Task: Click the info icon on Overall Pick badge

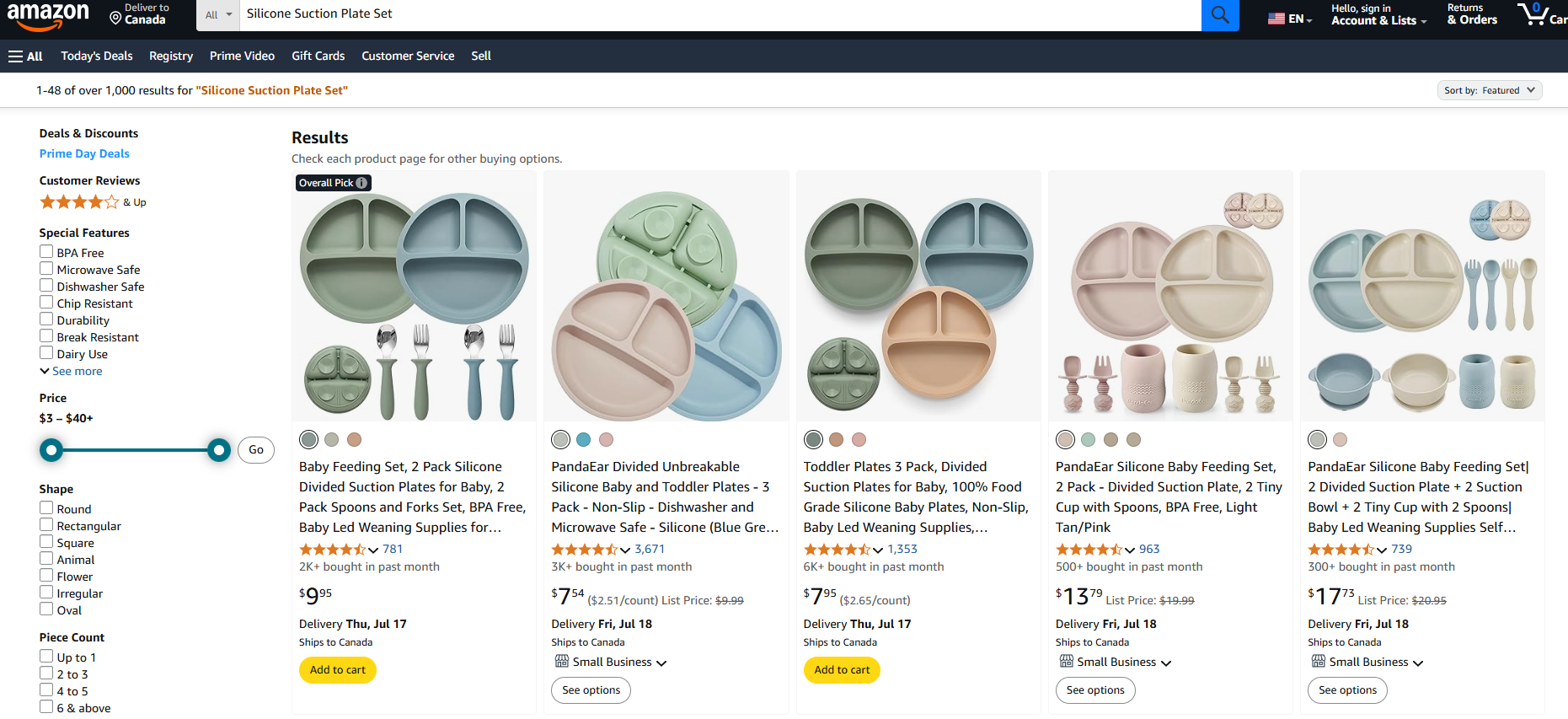Action: coord(361,182)
